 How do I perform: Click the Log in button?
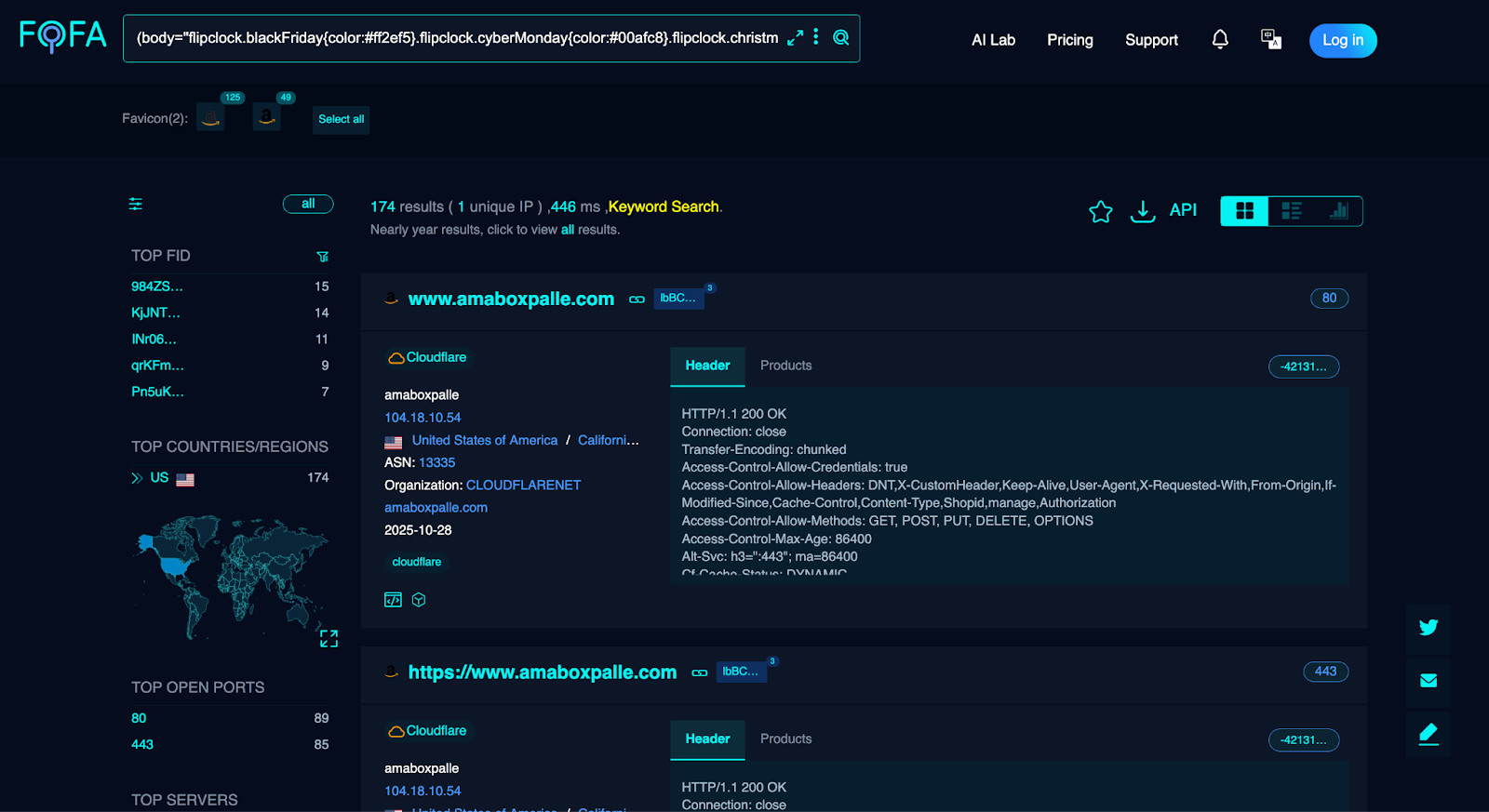coord(1343,40)
